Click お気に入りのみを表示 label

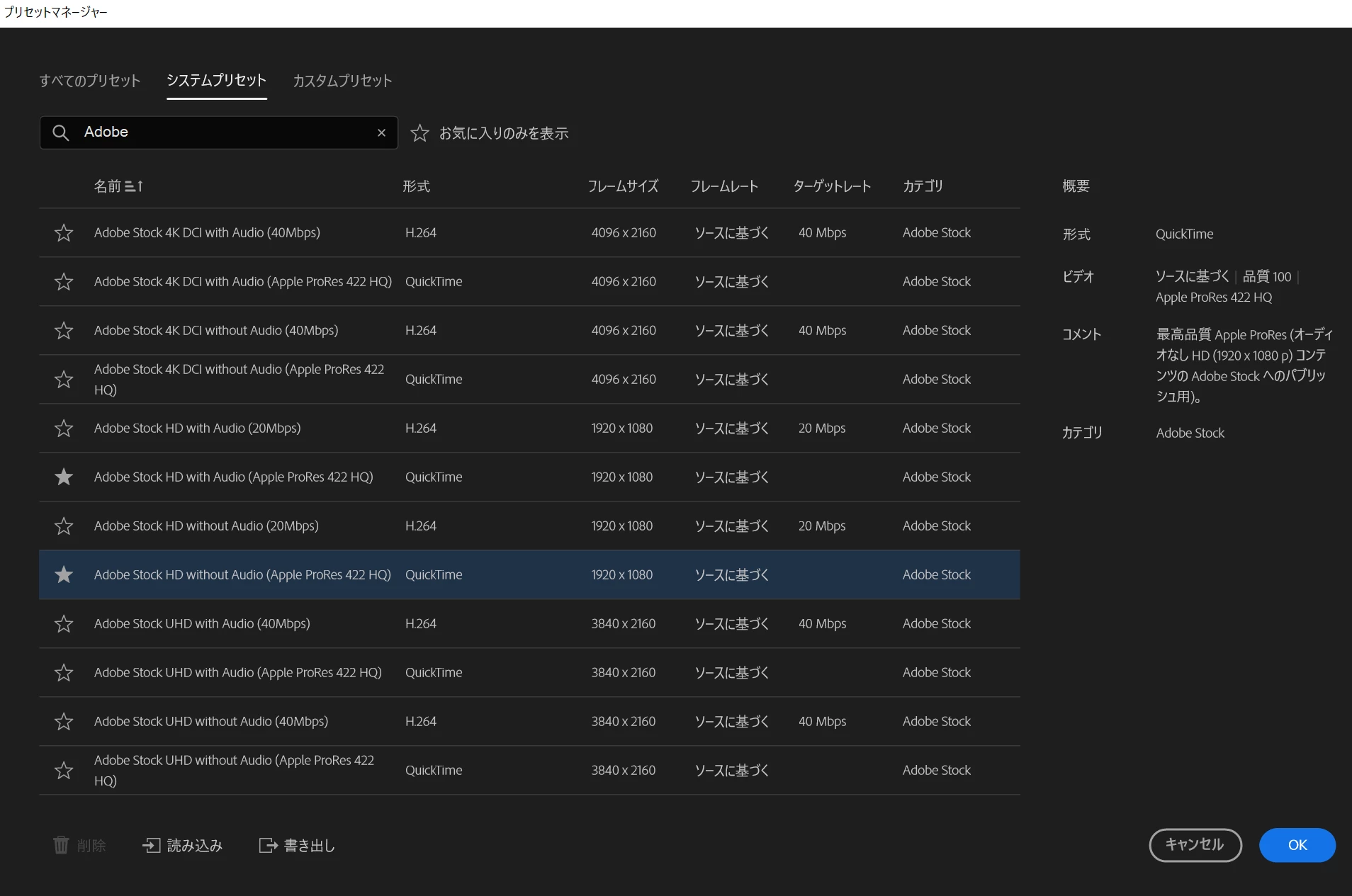click(504, 133)
